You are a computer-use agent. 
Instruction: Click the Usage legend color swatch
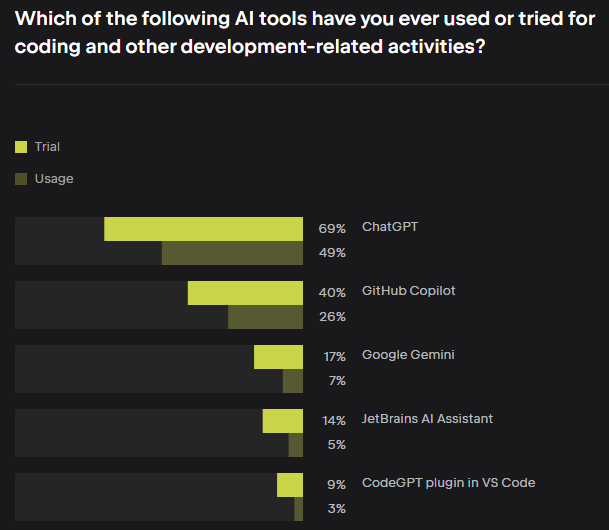[x=21, y=179]
